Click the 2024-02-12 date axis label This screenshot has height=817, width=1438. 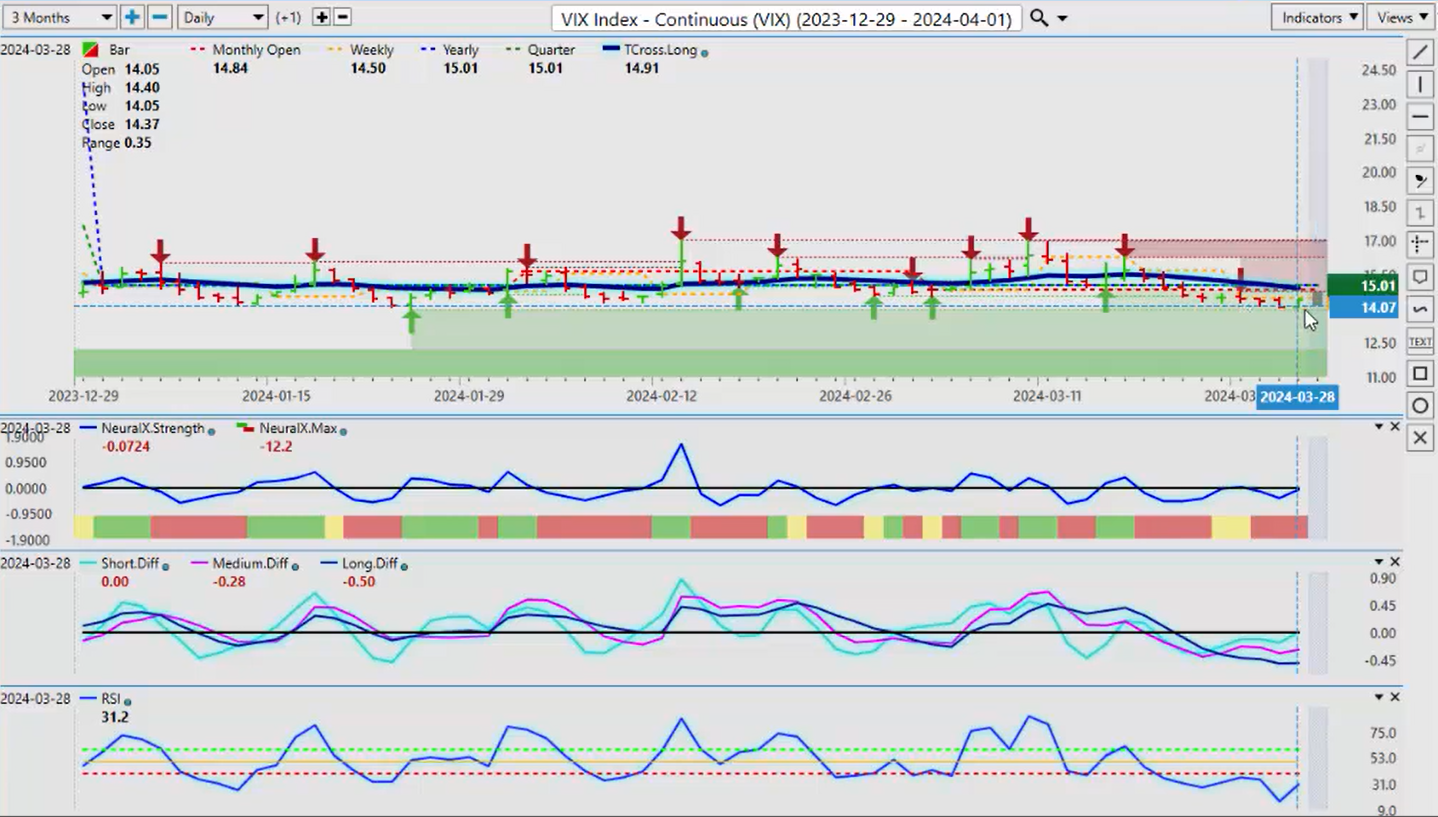point(660,396)
